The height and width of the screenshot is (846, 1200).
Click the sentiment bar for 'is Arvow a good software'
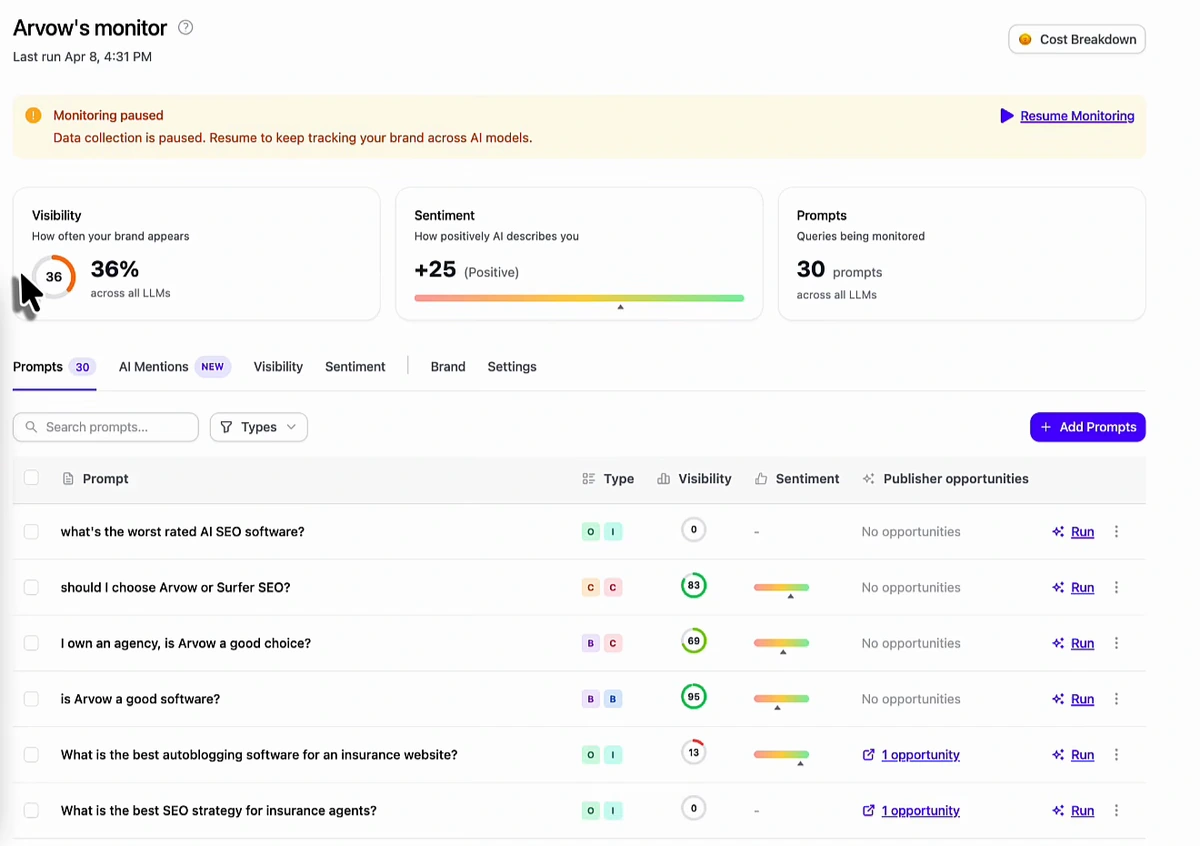coord(781,699)
